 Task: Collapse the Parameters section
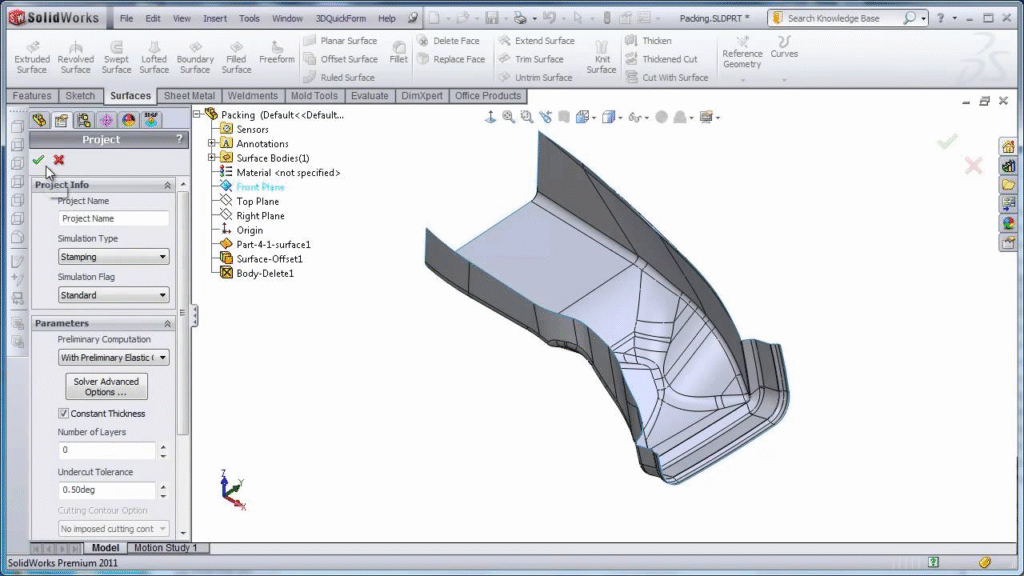pos(167,324)
